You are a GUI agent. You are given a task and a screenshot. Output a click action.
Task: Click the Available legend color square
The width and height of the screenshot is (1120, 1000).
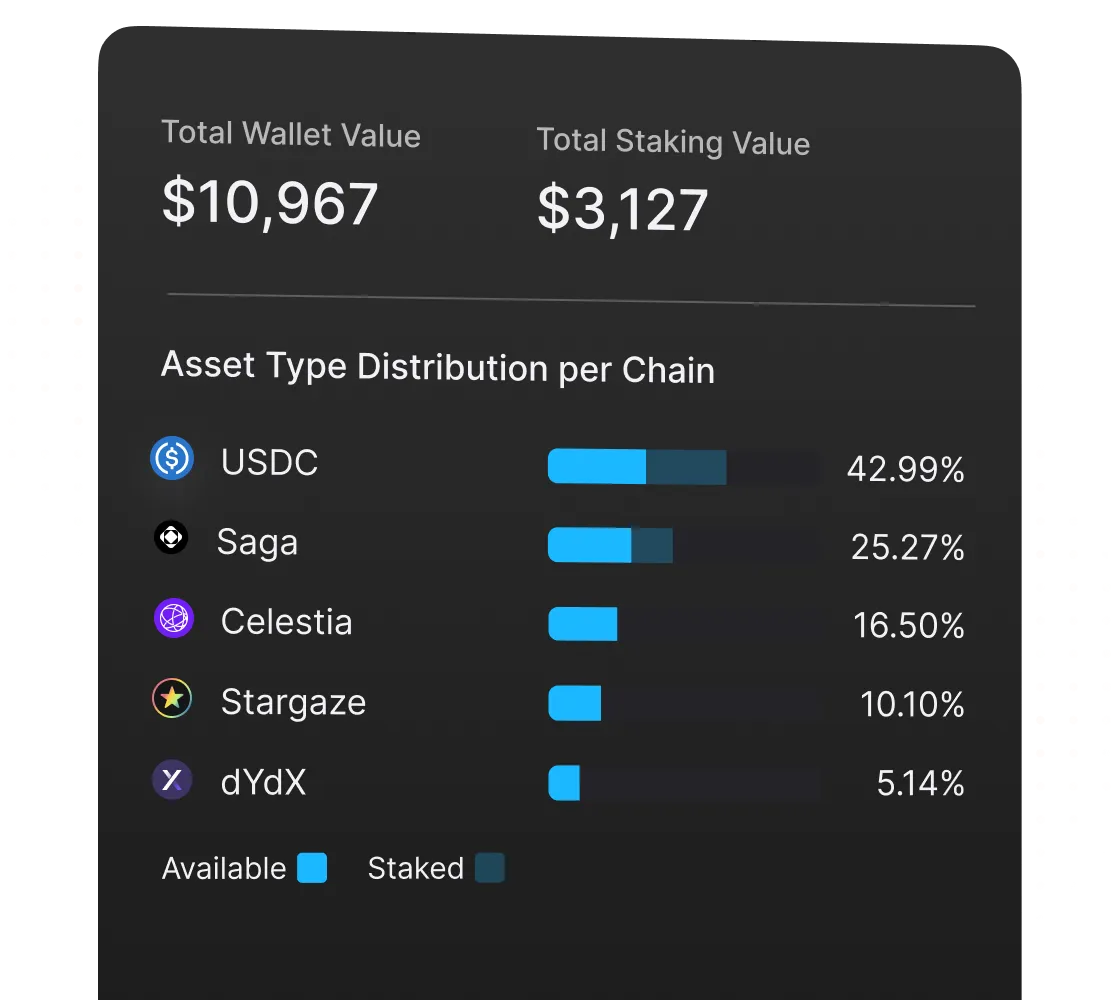pos(311,868)
